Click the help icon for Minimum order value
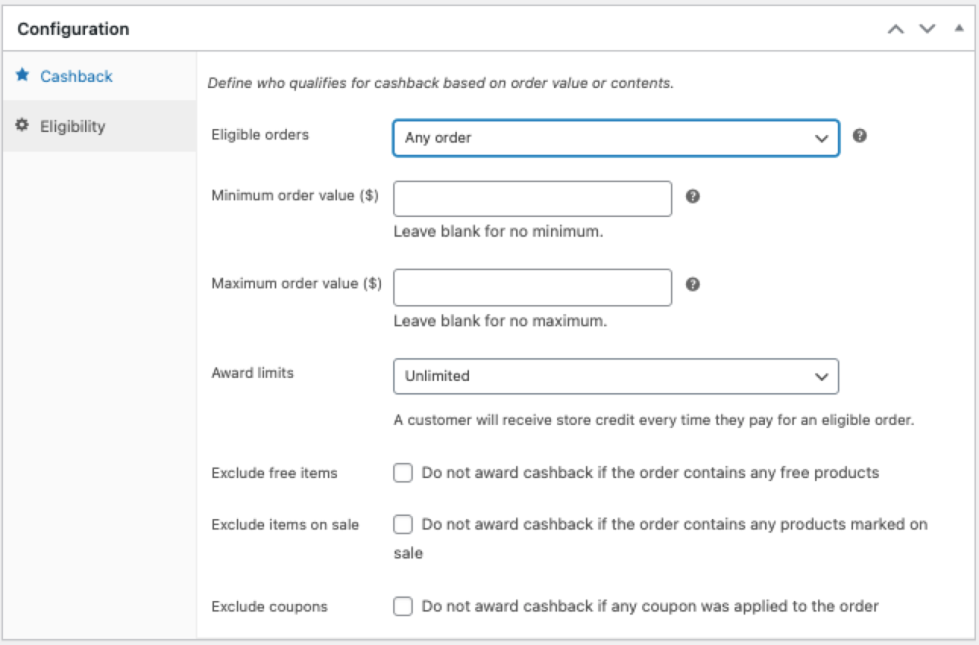Viewport: 979px width, 645px height. pyautogui.click(x=692, y=196)
